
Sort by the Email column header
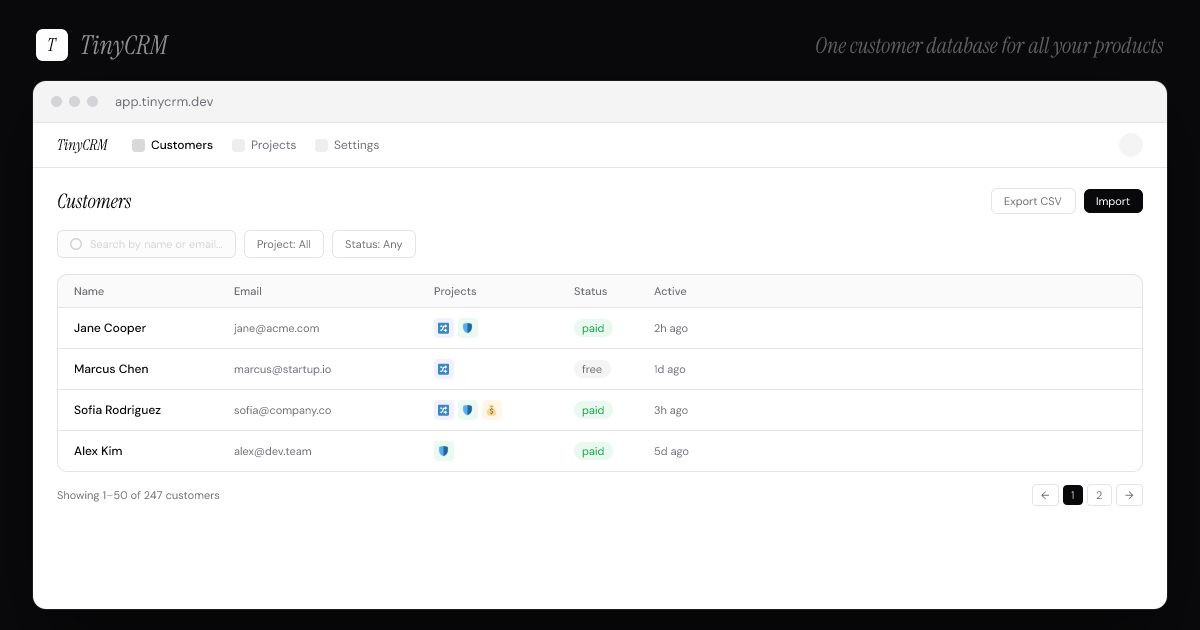click(x=248, y=291)
